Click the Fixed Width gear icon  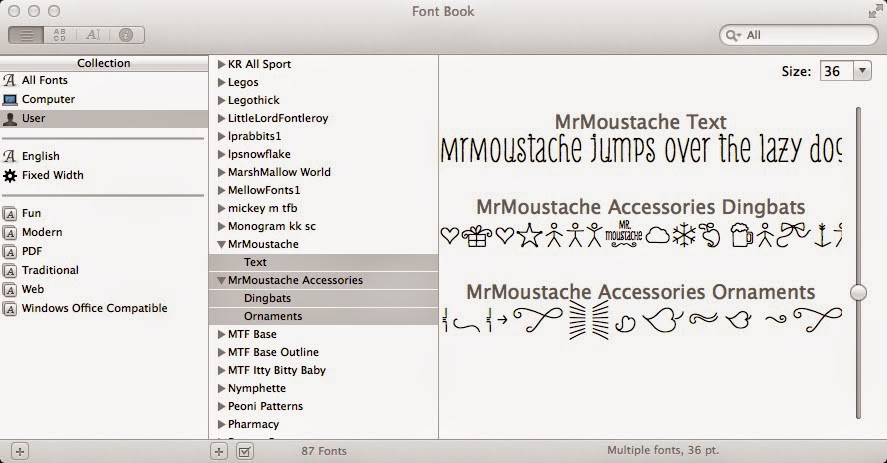[x=10, y=175]
